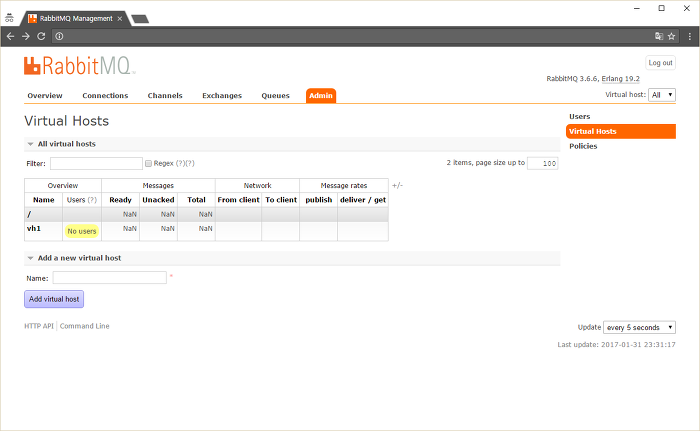This screenshot has width=700, height=431.
Task: Toggle the Regex checkbox
Action: click(148, 163)
